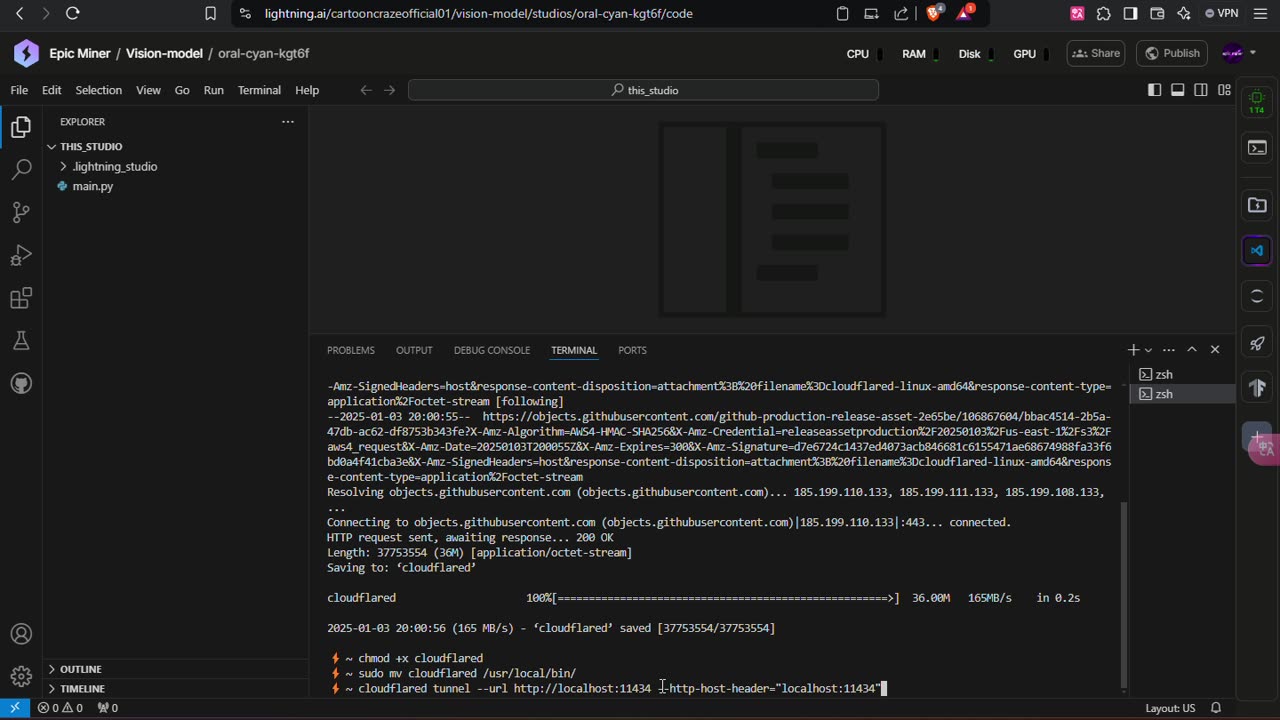Reload the browser page

click(72, 13)
